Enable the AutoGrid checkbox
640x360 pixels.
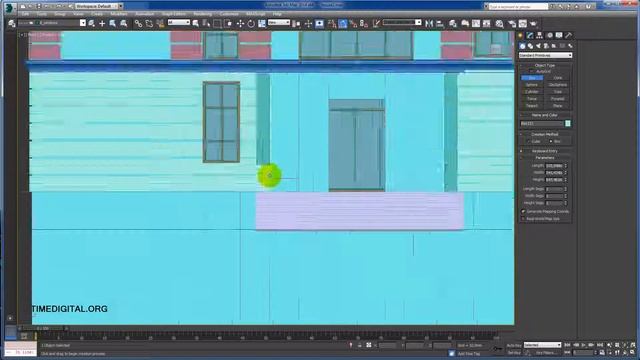tap(532, 71)
